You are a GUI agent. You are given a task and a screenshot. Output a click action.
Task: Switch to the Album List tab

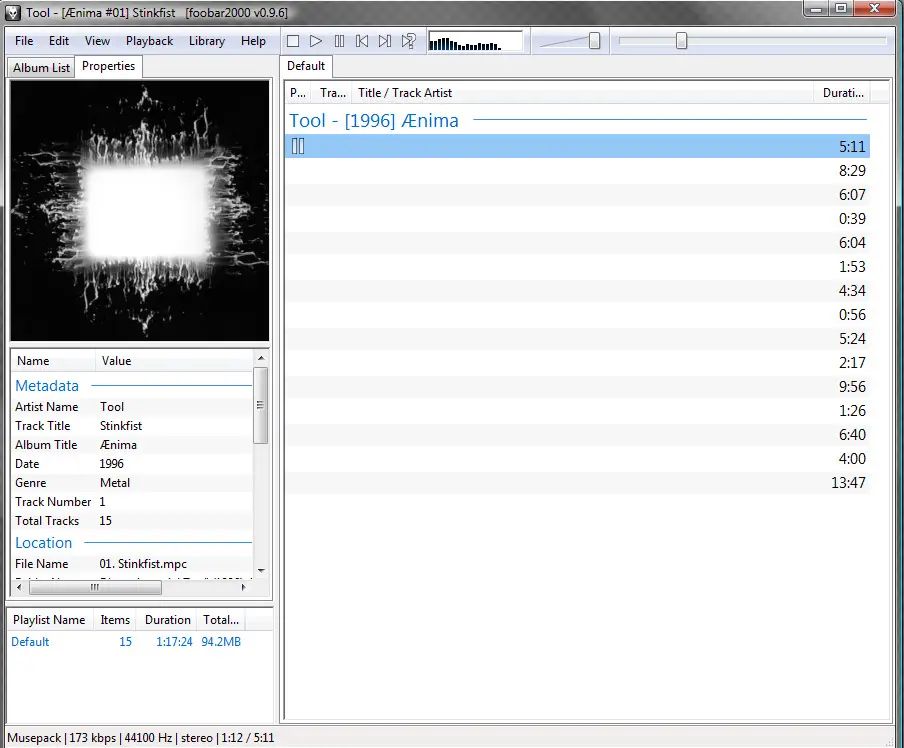[x=41, y=67]
